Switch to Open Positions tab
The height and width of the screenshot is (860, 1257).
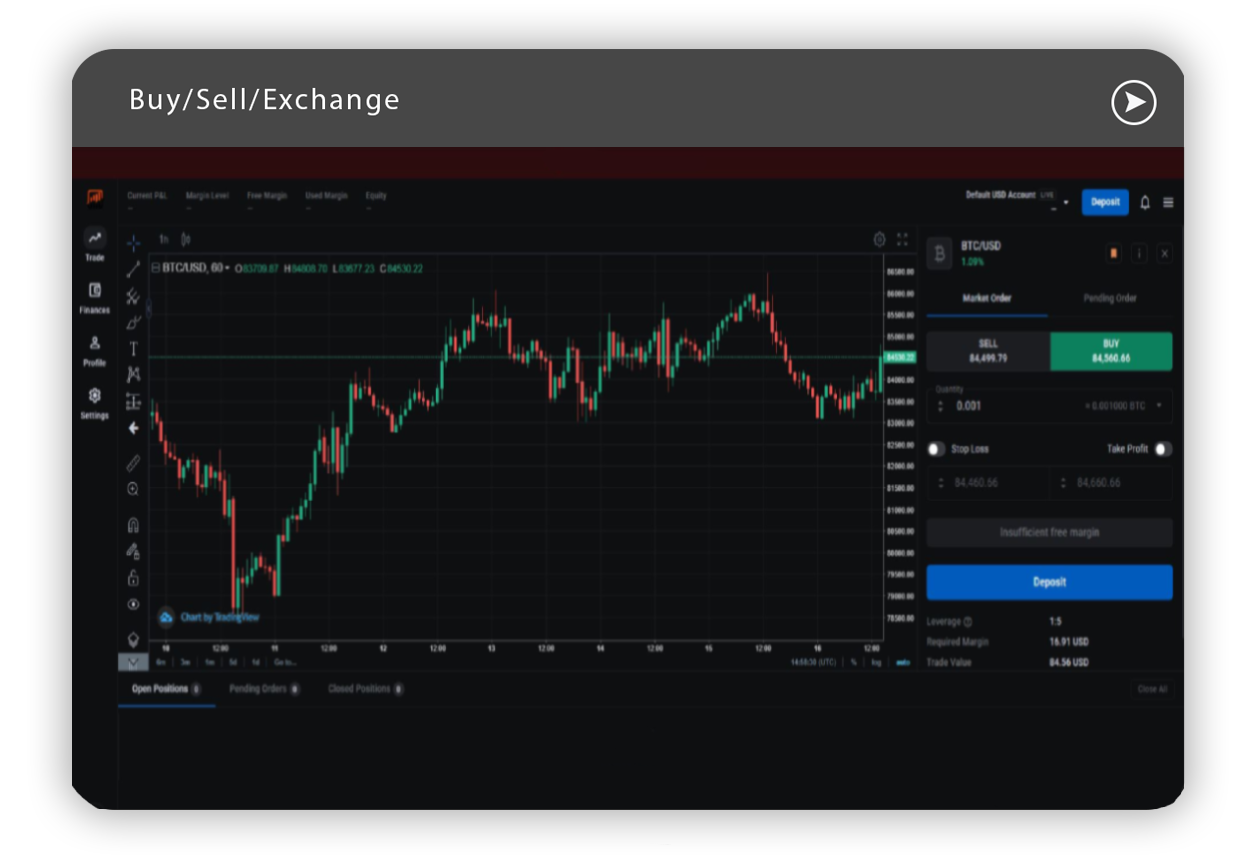[166, 689]
